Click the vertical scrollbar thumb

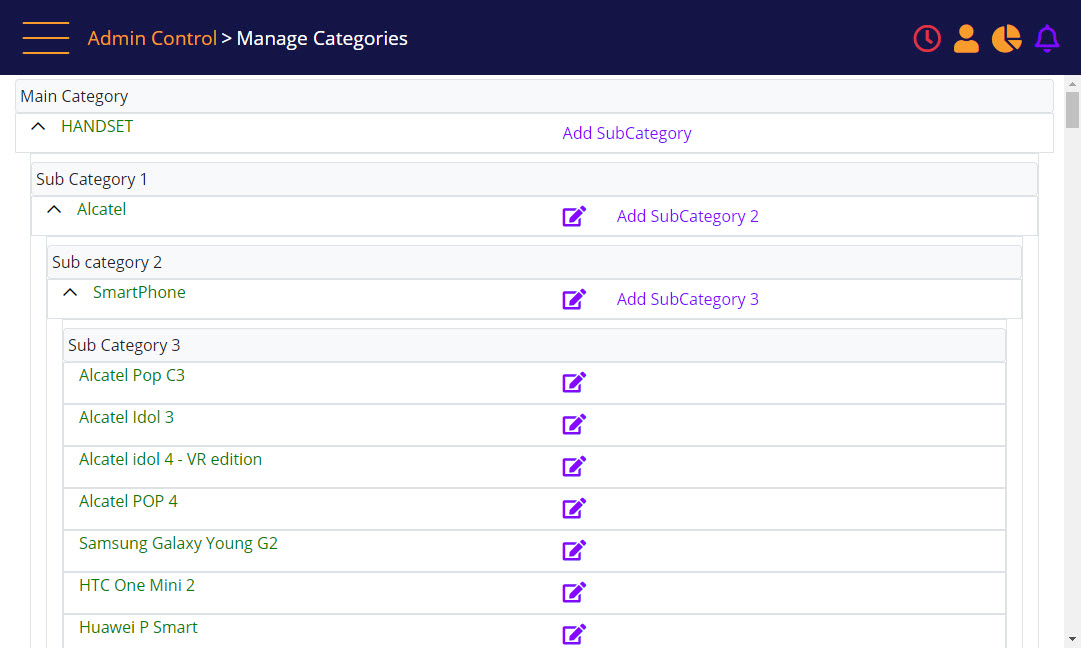(1072, 110)
